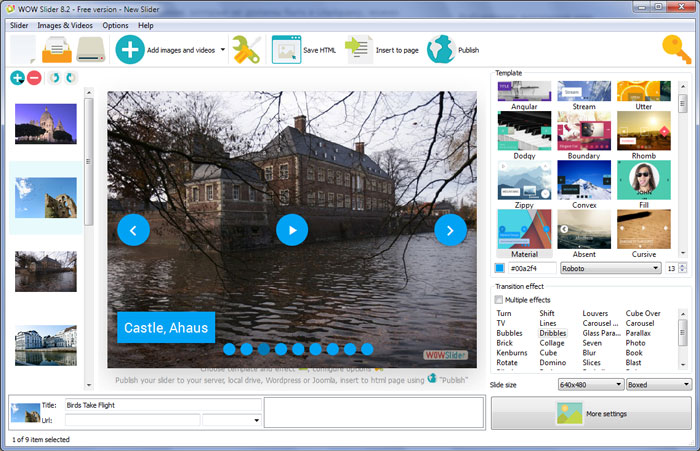The height and width of the screenshot is (451, 700).
Task: Click the slide description text area
Action: pyautogui.click(x=374, y=412)
